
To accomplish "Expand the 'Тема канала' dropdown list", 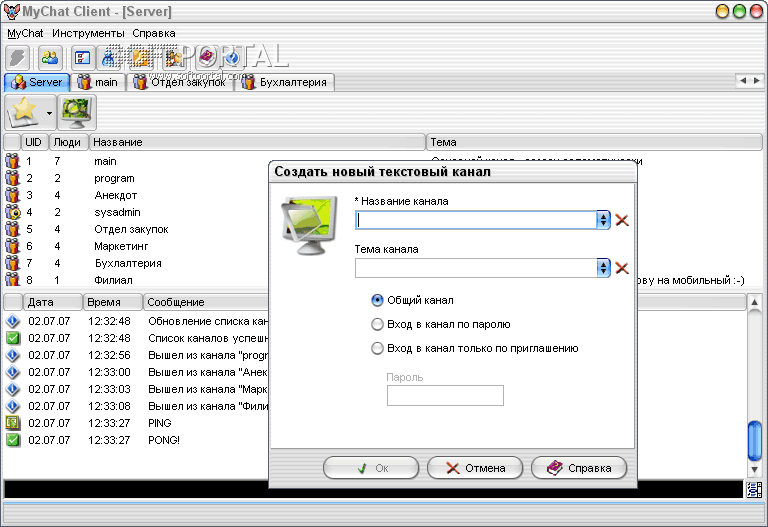I will tap(603, 268).
